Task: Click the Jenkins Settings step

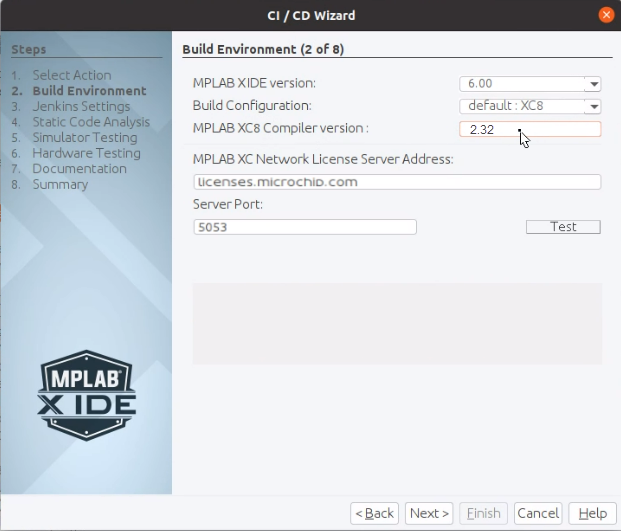Action: coord(81,106)
